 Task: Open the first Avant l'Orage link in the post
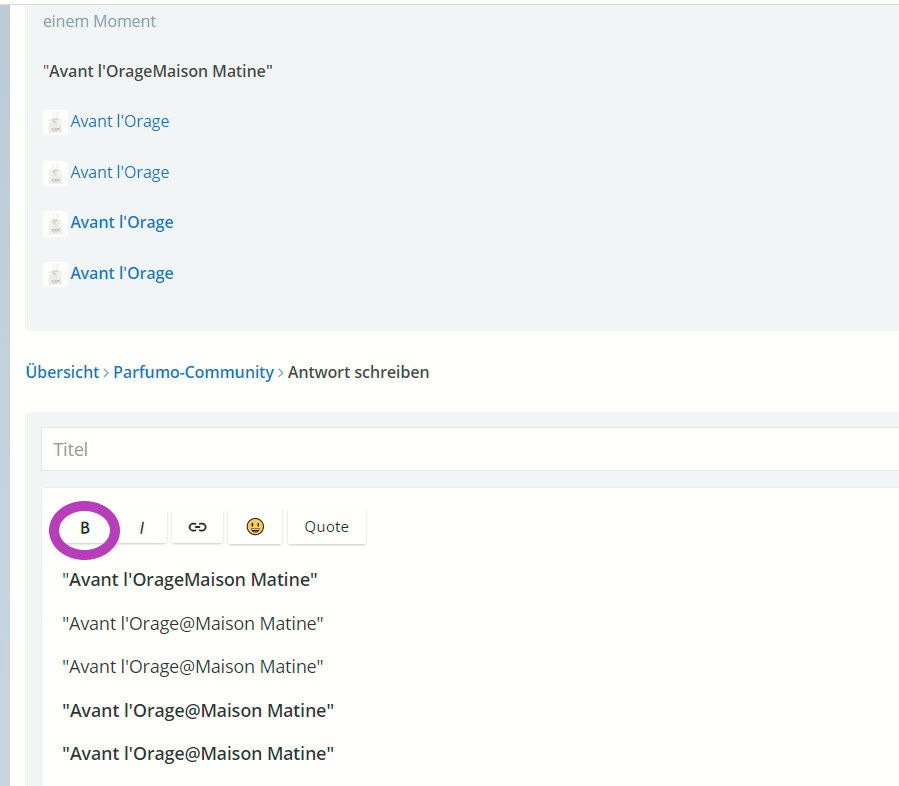click(120, 122)
